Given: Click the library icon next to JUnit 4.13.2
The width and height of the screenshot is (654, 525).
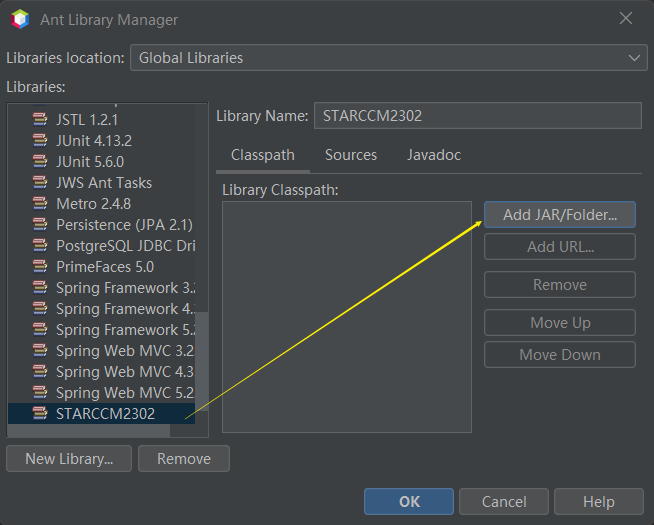Looking at the screenshot, I should coord(40,140).
